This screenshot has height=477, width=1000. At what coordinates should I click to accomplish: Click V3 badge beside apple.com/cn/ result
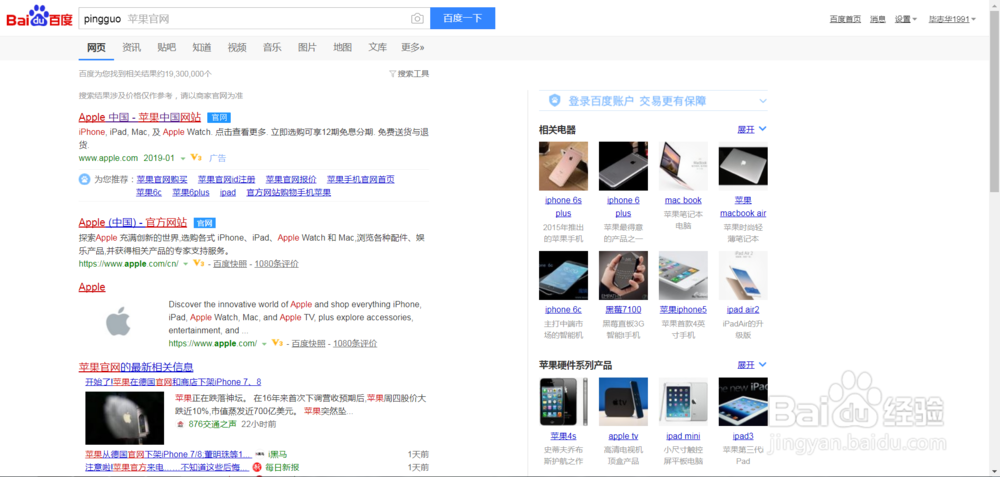[x=198, y=263]
